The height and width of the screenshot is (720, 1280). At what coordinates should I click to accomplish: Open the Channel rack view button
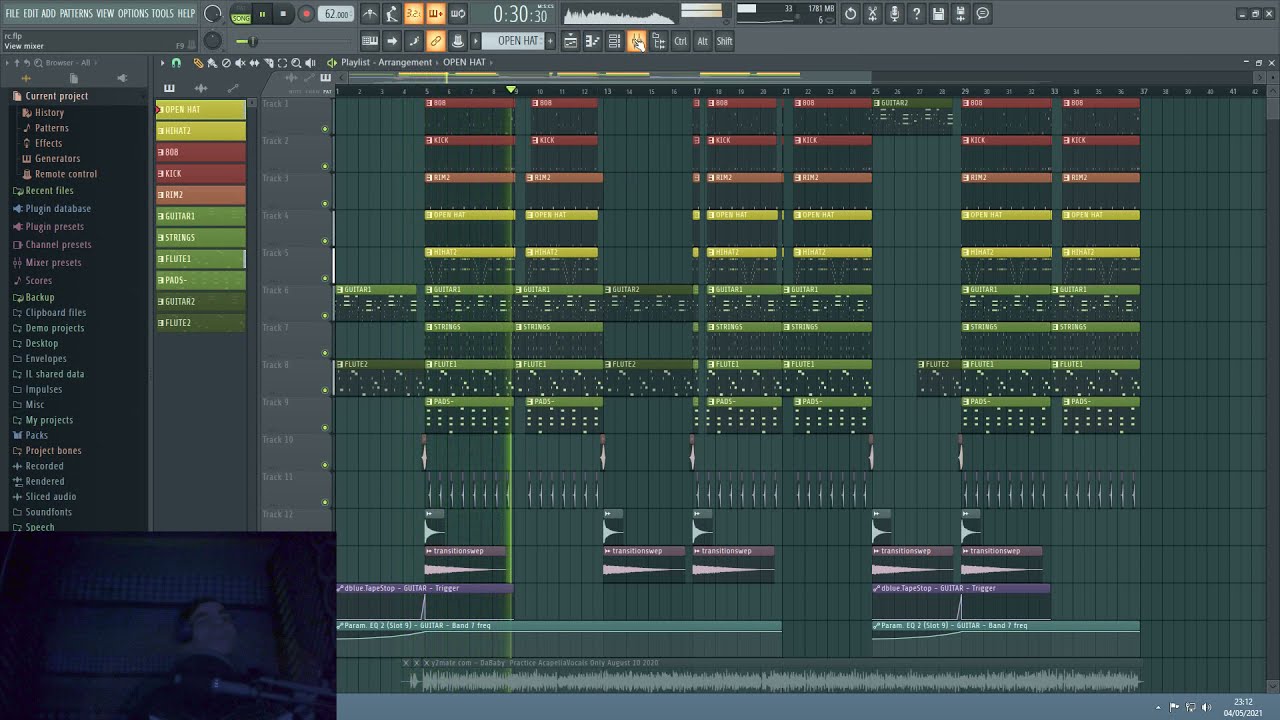pyautogui.click(x=614, y=41)
